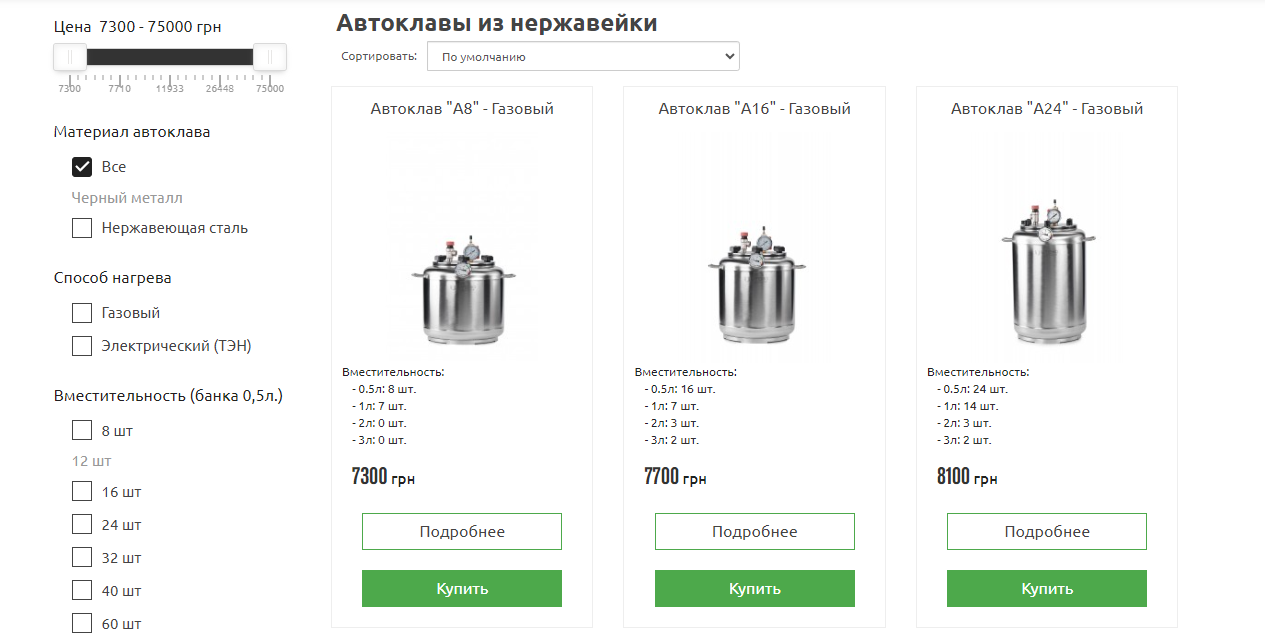Screen dimensions: 1265x635
Task: Select the 8 шт capacity checkbox
Action: pyautogui.click(x=82, y=431)
